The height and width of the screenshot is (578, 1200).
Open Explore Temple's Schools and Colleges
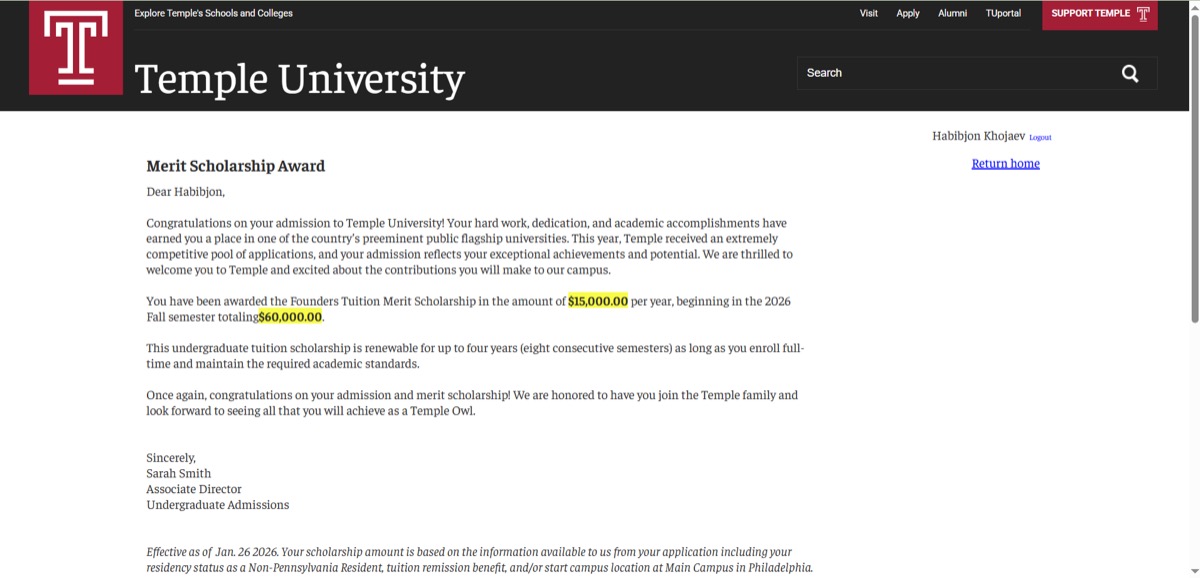(214, 13)
